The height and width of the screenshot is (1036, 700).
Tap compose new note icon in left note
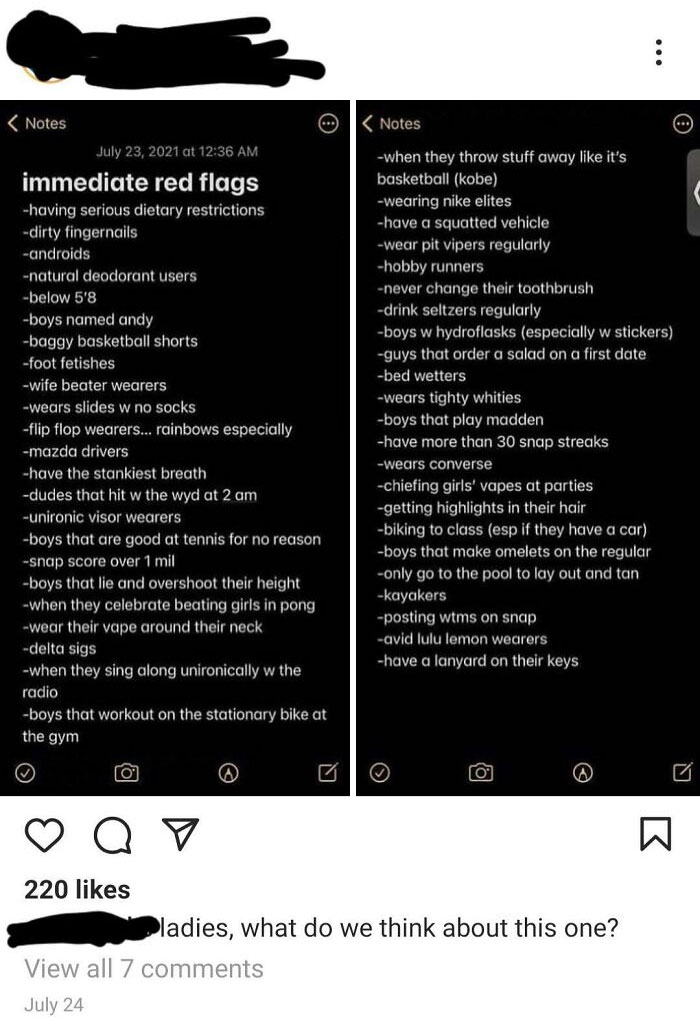326,773
